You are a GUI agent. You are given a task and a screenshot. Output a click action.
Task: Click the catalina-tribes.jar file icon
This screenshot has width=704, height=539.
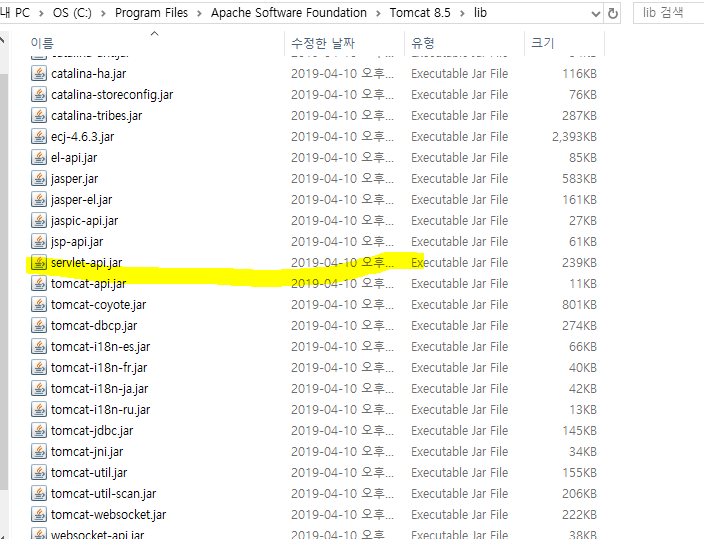click(x=39, y=115)
